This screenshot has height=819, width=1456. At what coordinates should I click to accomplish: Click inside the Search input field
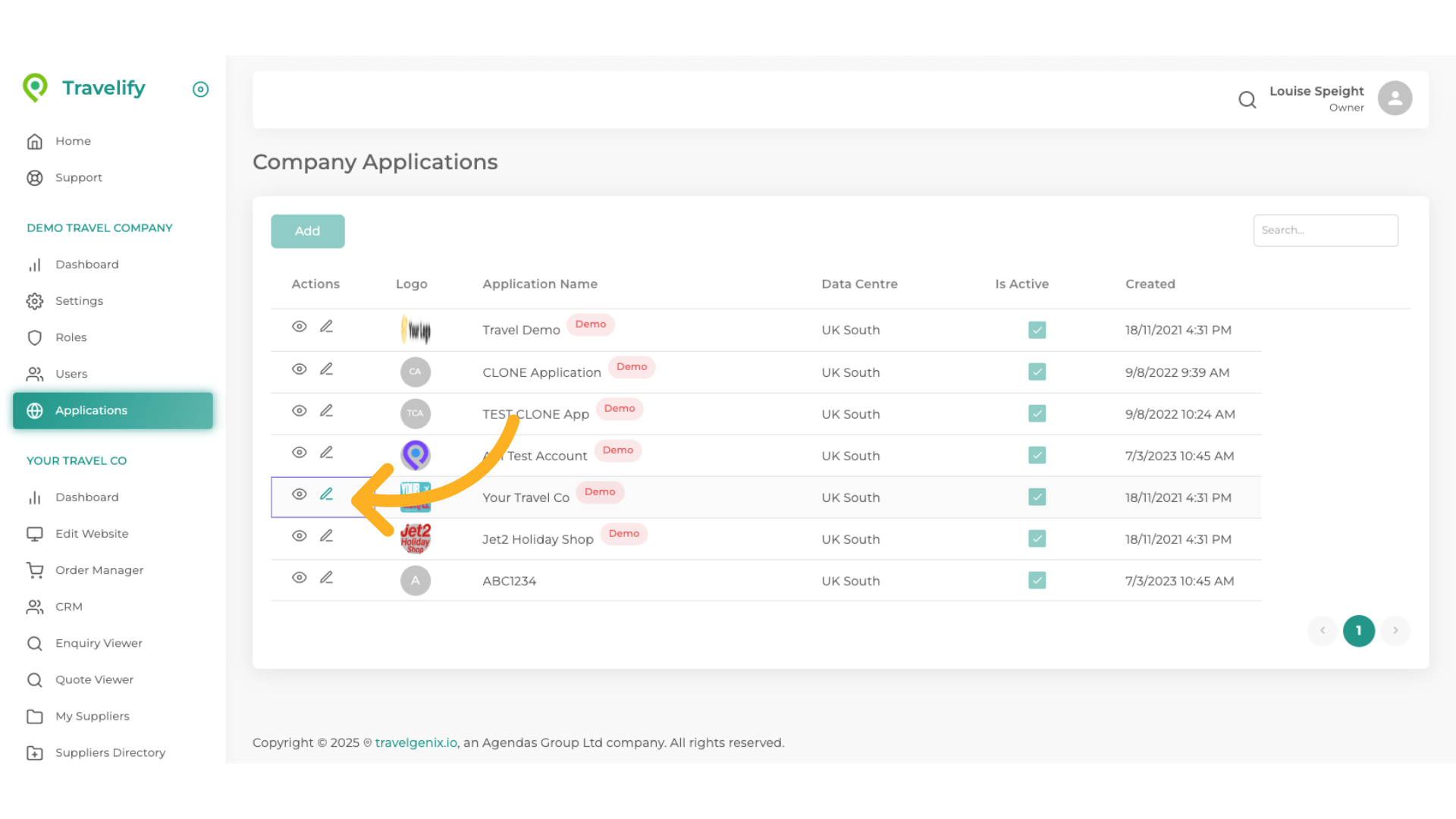[x=1326, y=230]
